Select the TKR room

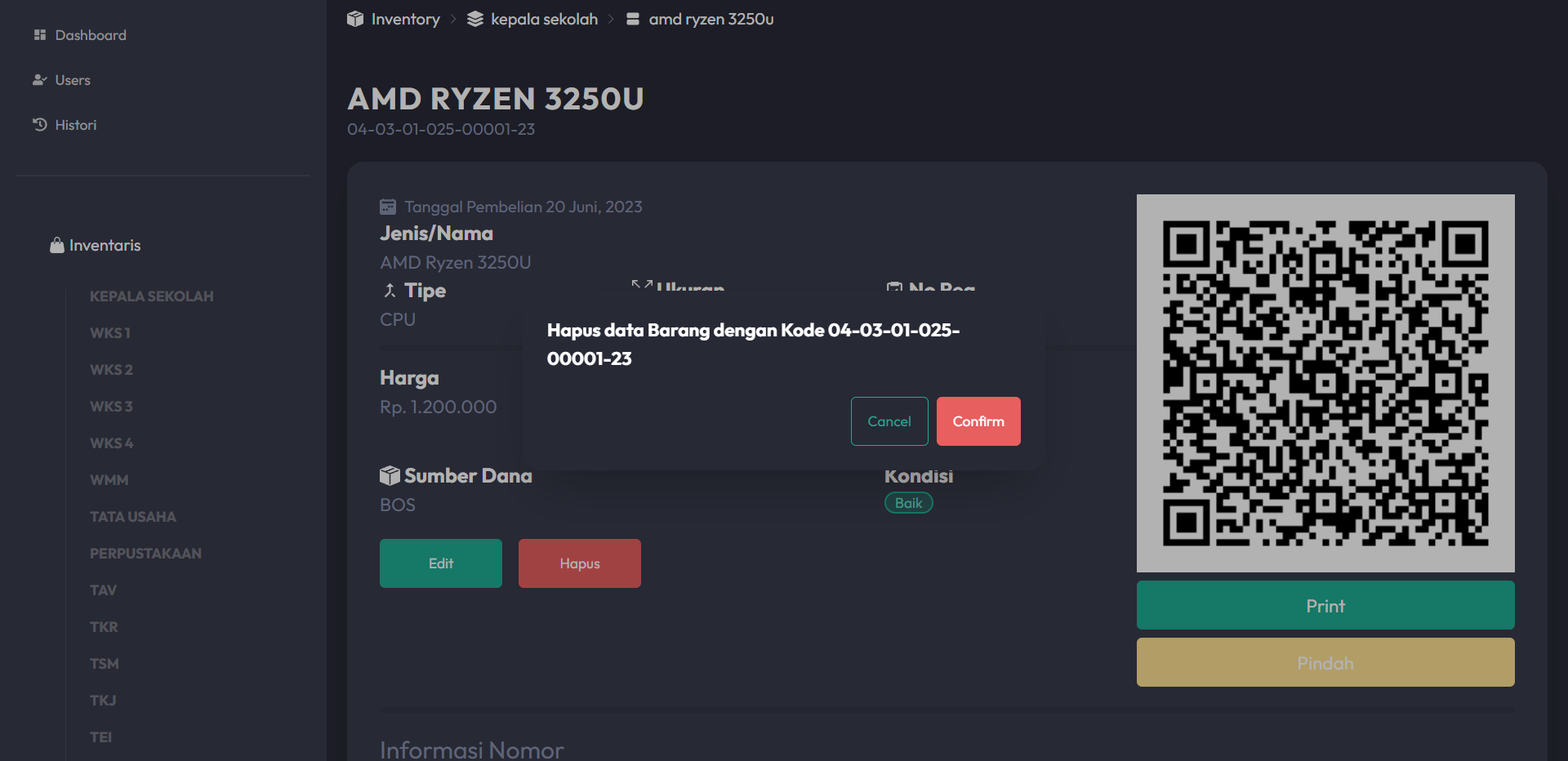click(104, 627)
